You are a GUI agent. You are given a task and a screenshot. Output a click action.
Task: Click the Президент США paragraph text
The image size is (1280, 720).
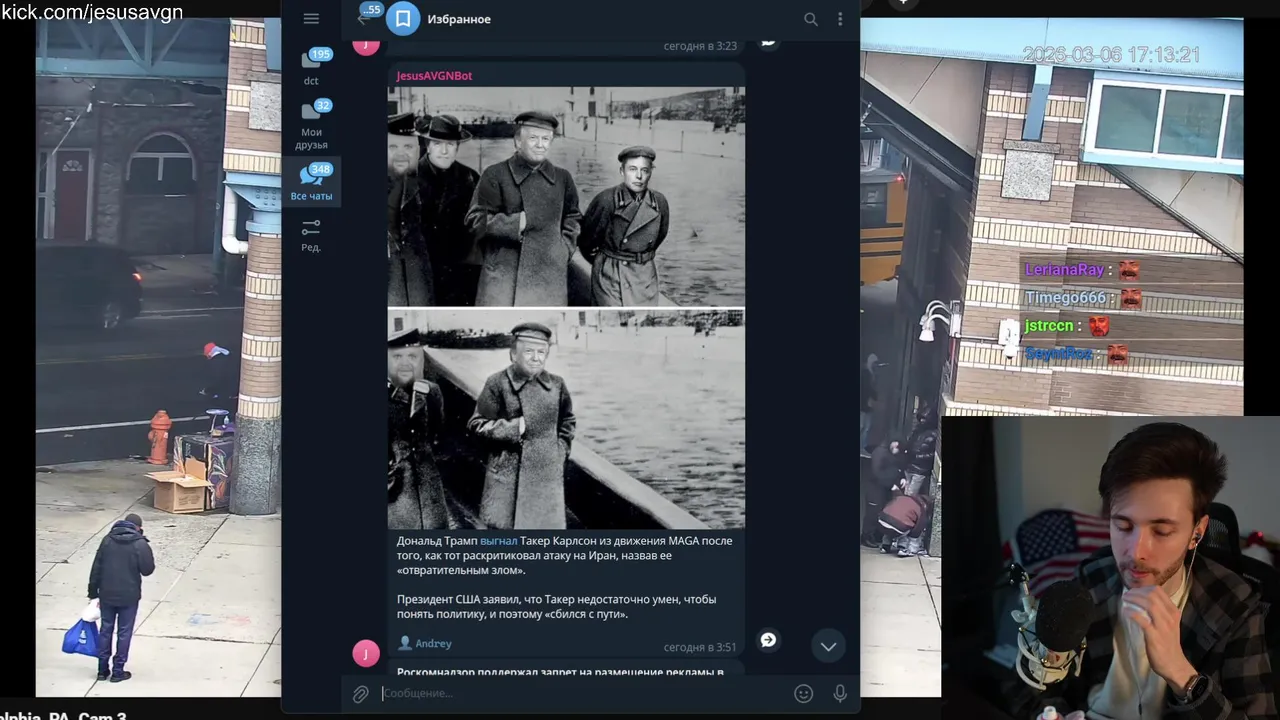pyautogui.click(x=556, y=607)
